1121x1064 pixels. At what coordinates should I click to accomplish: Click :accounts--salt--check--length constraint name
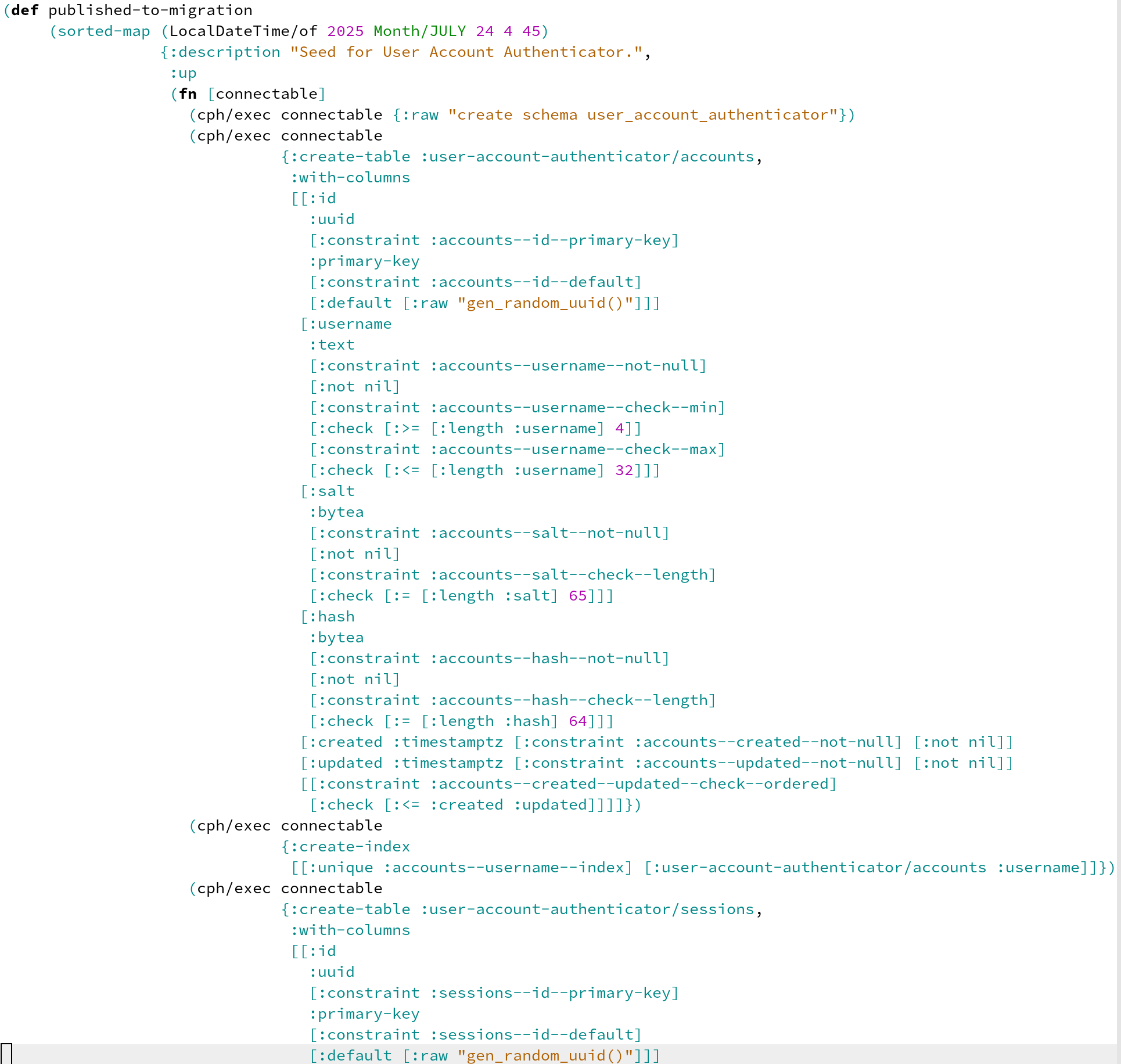point(569,575)
